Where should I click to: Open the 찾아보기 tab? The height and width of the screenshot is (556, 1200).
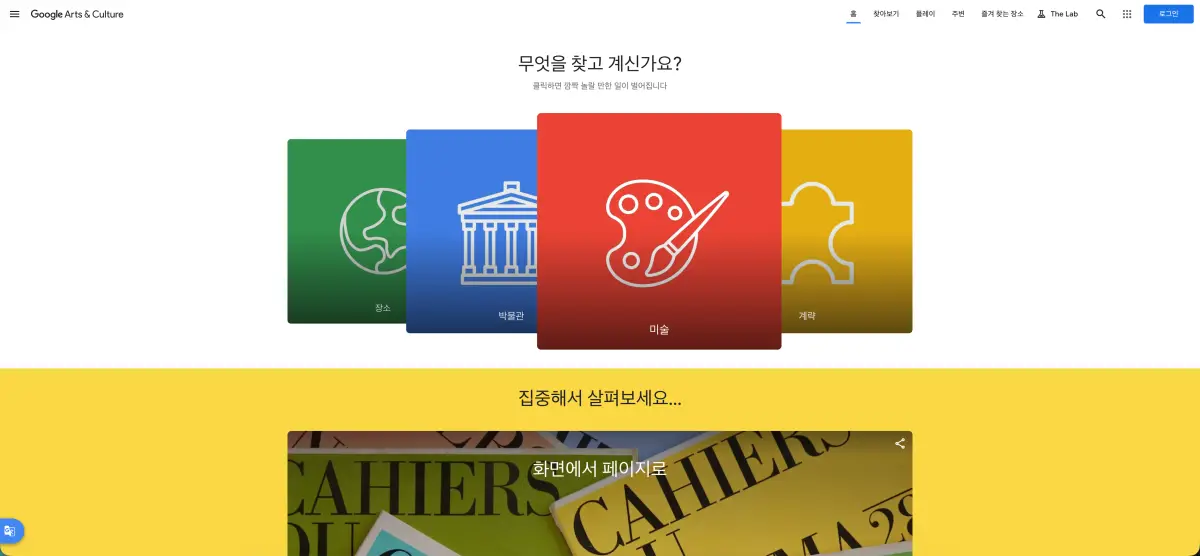(886, 14)
